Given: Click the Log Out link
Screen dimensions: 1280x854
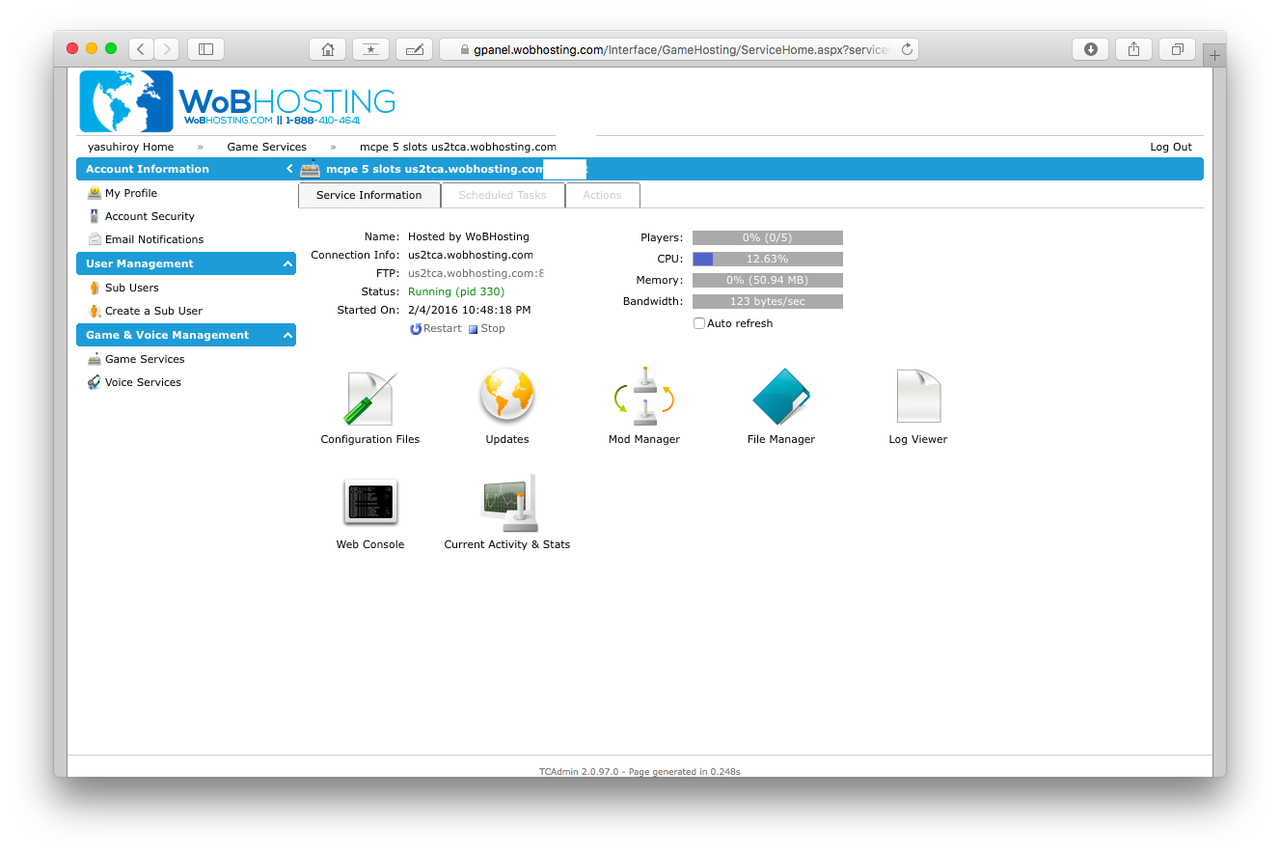Looking at the screenshot, I should point(1171,147).
